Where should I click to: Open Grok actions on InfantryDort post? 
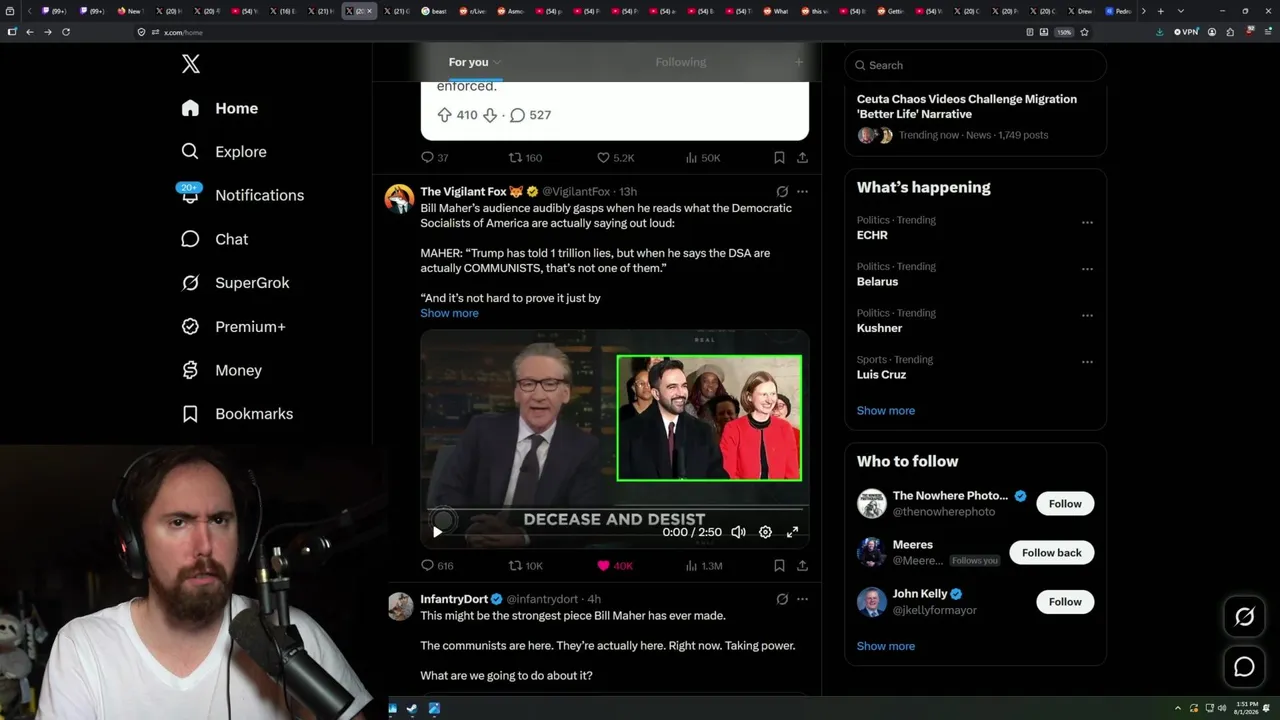[x=782, y=599]
